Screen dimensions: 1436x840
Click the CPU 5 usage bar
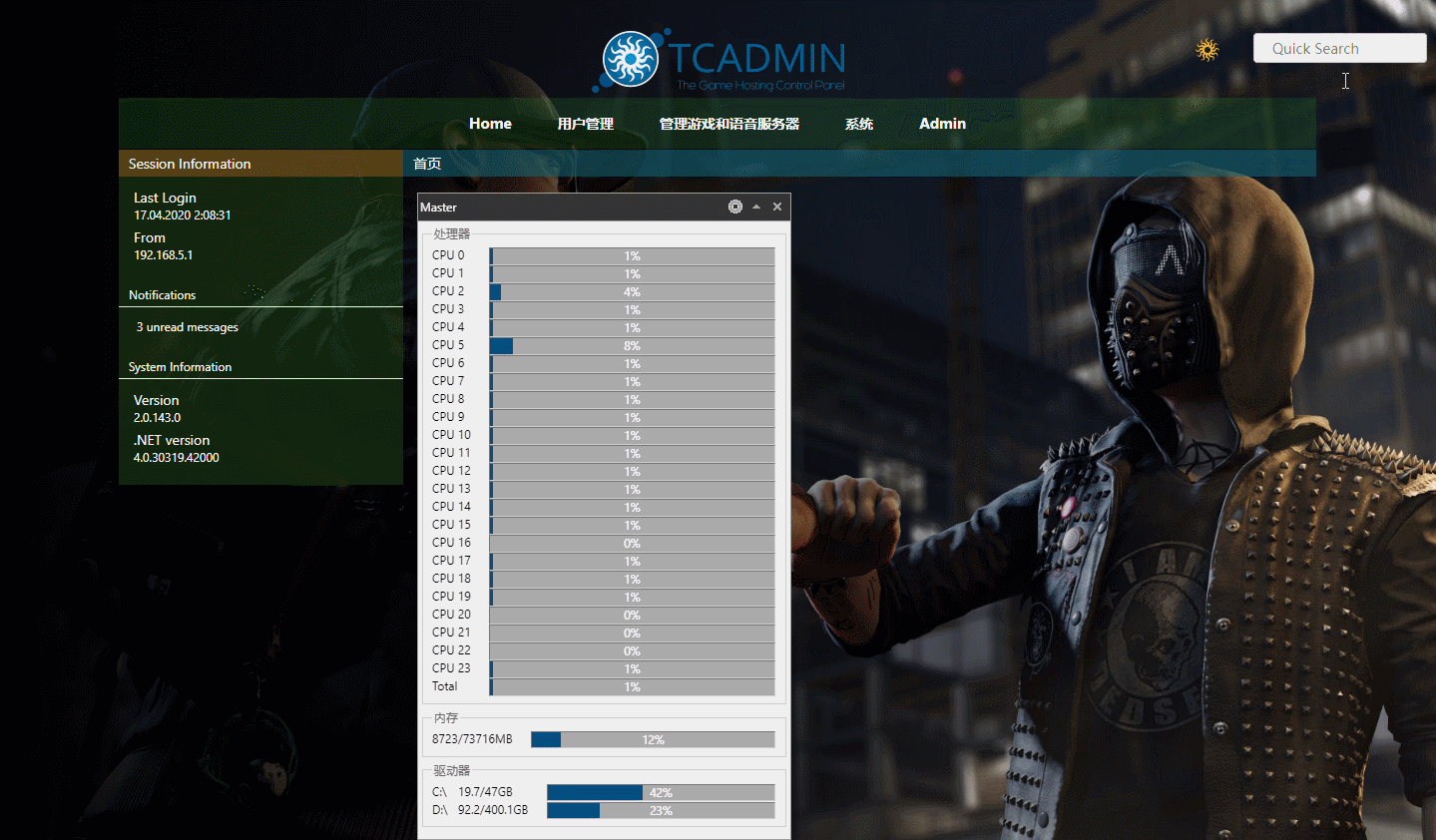(x=632, y=346)
